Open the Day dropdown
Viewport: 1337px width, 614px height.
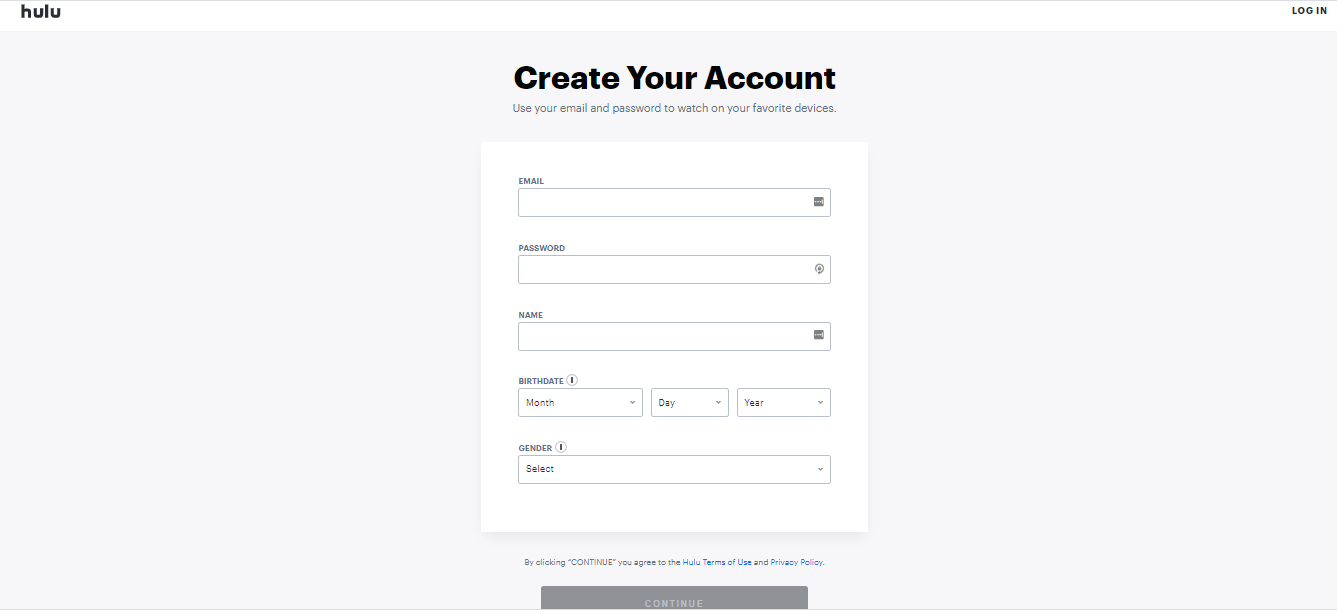(x=689, y=403)
